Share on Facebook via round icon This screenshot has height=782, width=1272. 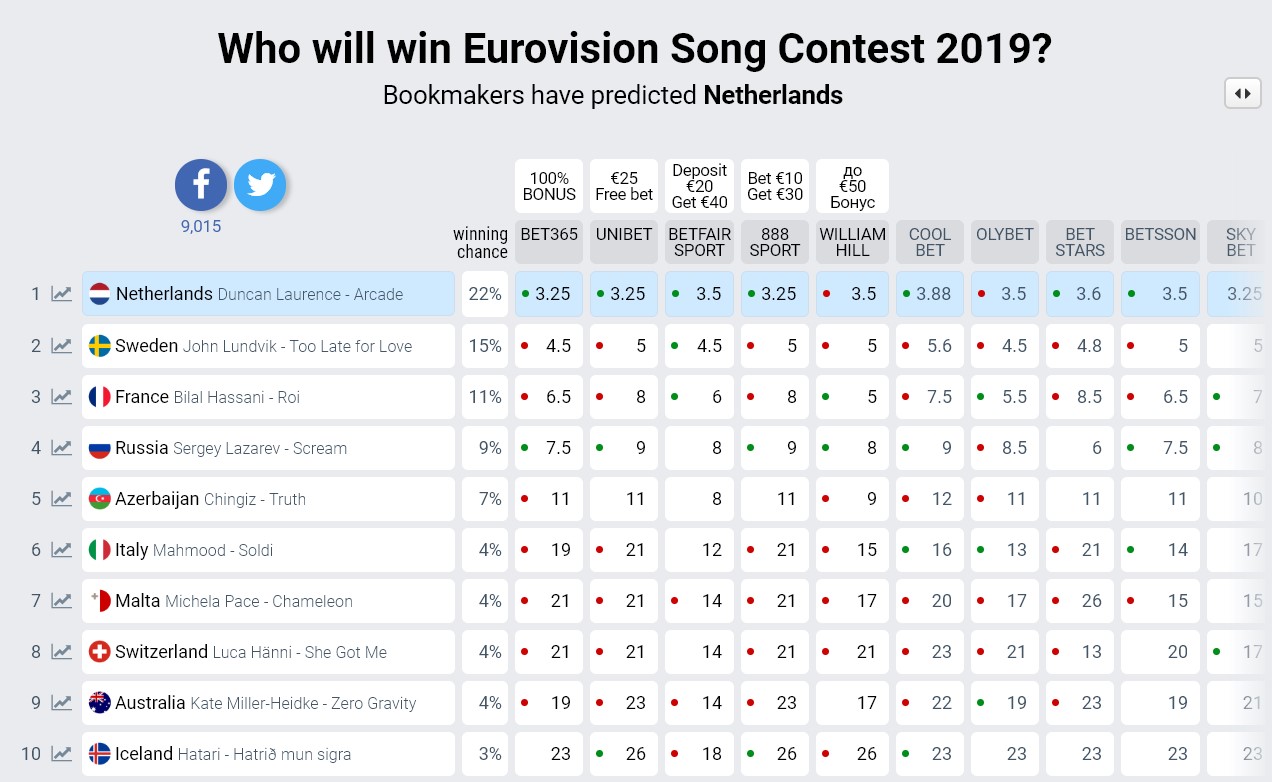click(201, 185)
